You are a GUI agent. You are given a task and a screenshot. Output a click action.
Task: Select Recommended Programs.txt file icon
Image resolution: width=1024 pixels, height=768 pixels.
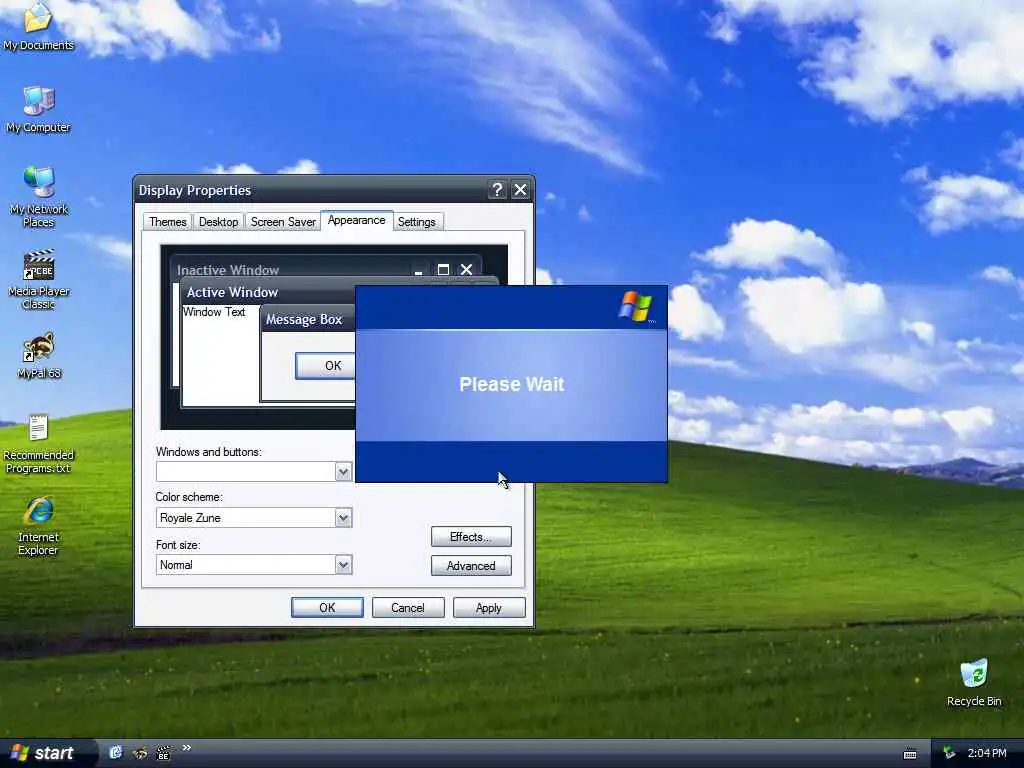tap(38, 443)
